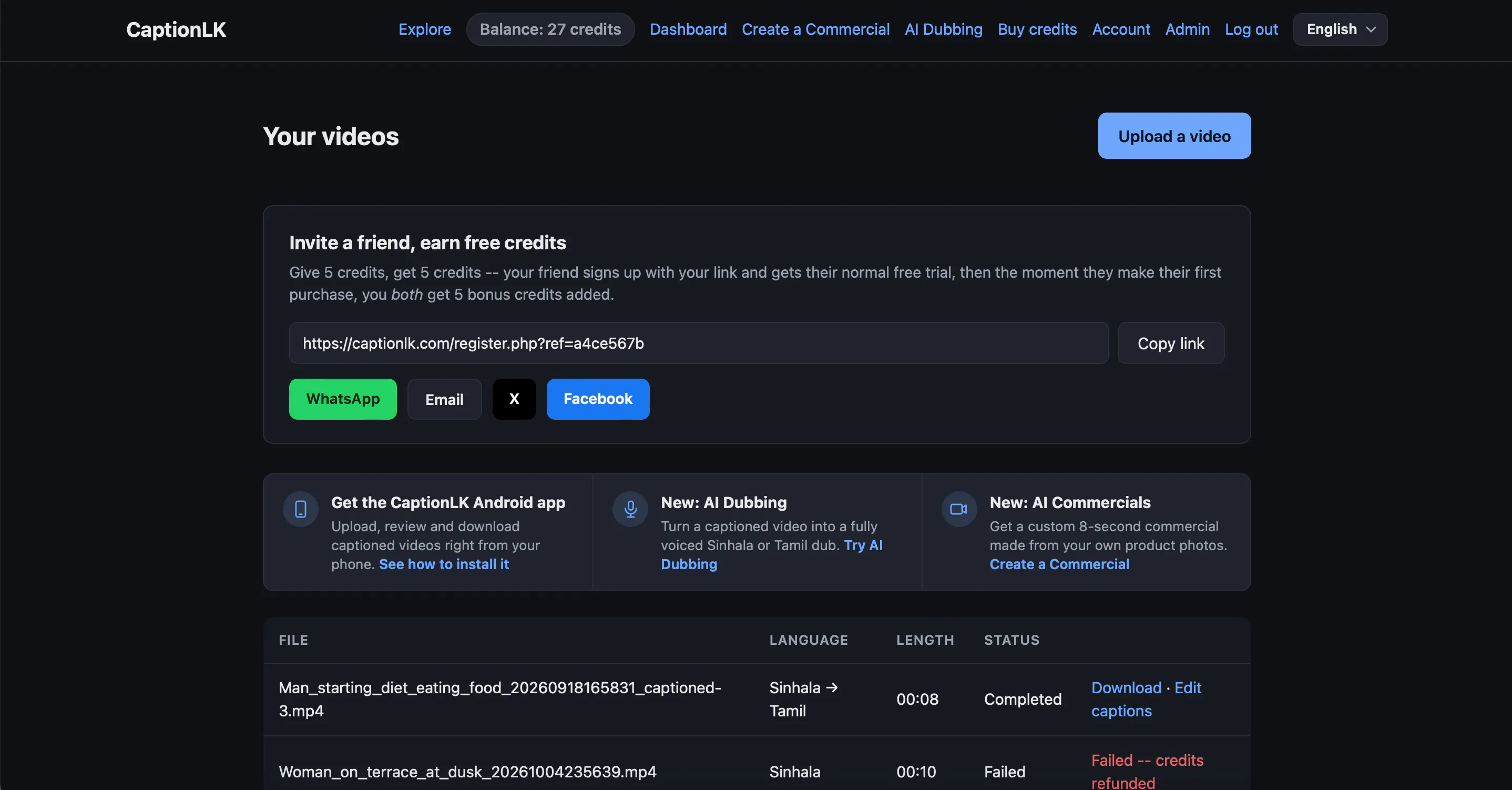Follow Create a Commercial link in promo card
Viewport: 1512px width, 790px height.
tap(1059, 564)
